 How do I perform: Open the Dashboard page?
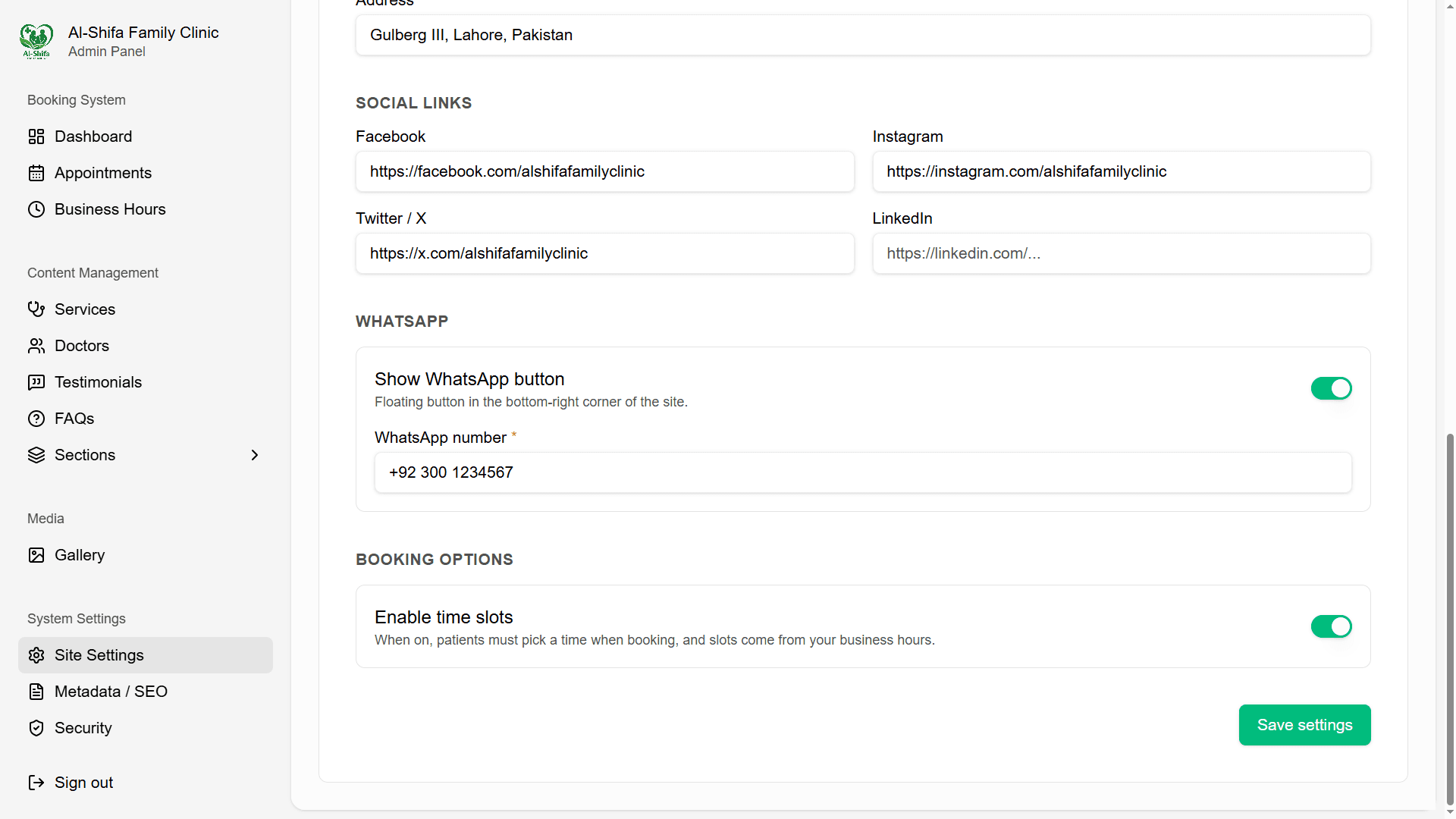tap(146, 136)
